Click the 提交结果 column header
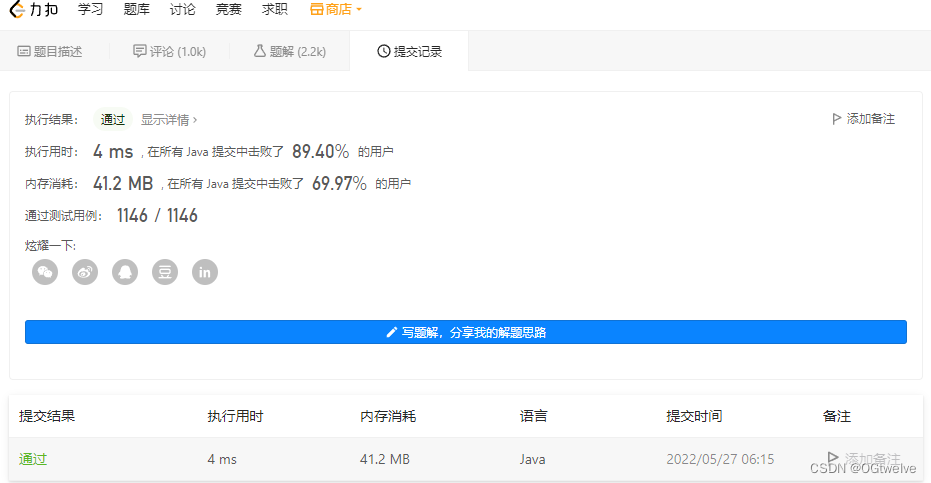This screenshot has width=931, height=483. [x=47, y=416]
